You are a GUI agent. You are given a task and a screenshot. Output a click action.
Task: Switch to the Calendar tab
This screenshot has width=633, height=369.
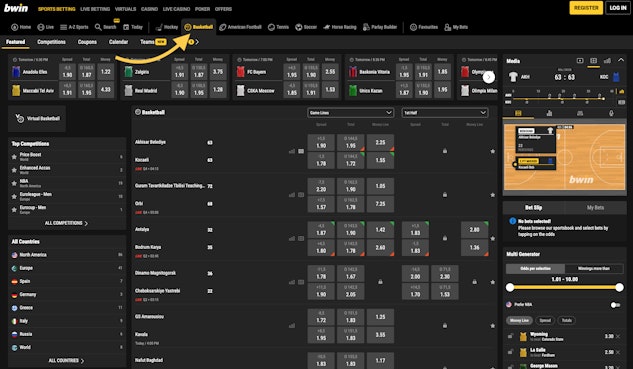(x=118, y=42)
